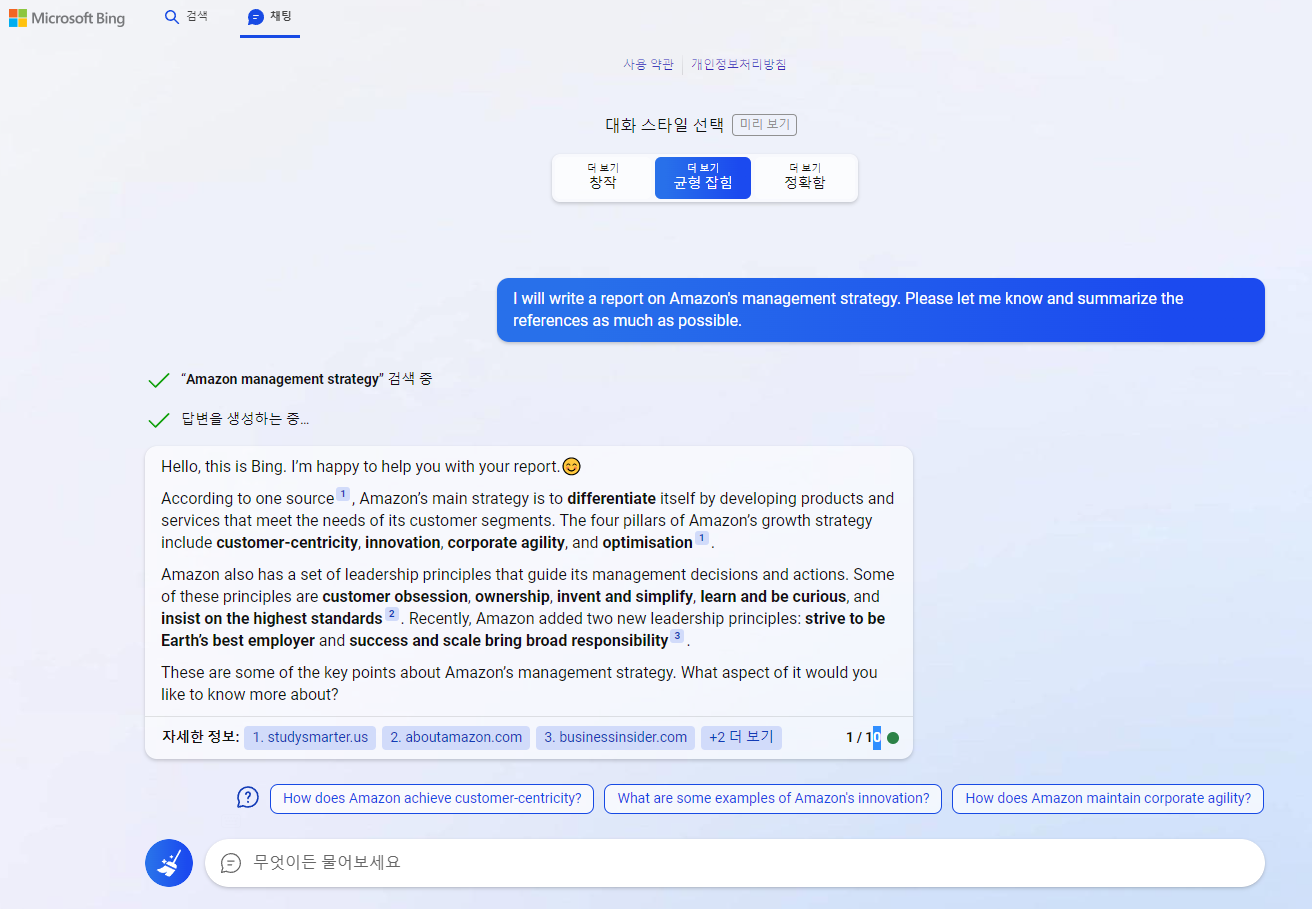The width and height of the screenshot is (1312, 909).
Task: Click the Microsoft Bing logo
Action: (x=67, y=18)
